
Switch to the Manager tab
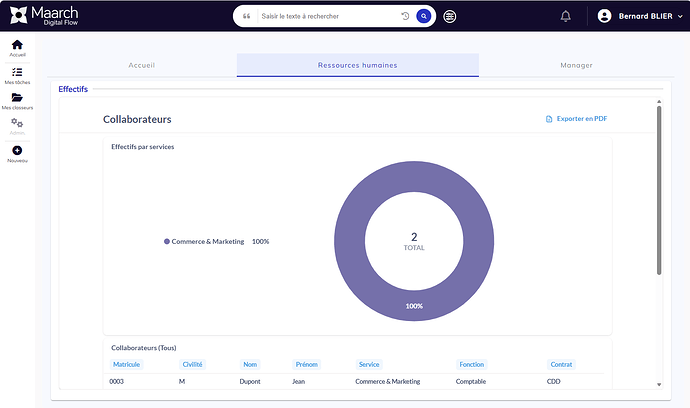576,65
